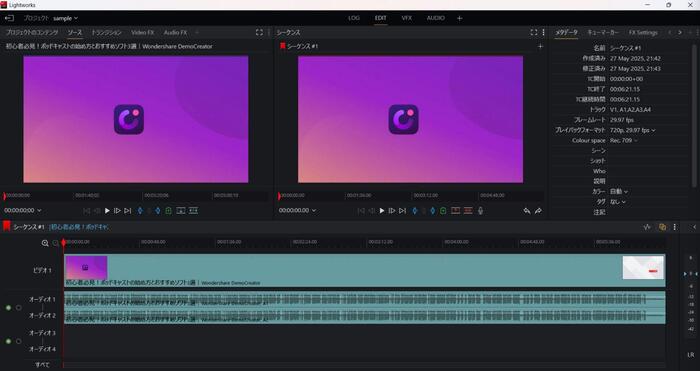Select the ビデオ 1 track label
This screenshot has width=700, height=371.
click(x=42, y=271)
